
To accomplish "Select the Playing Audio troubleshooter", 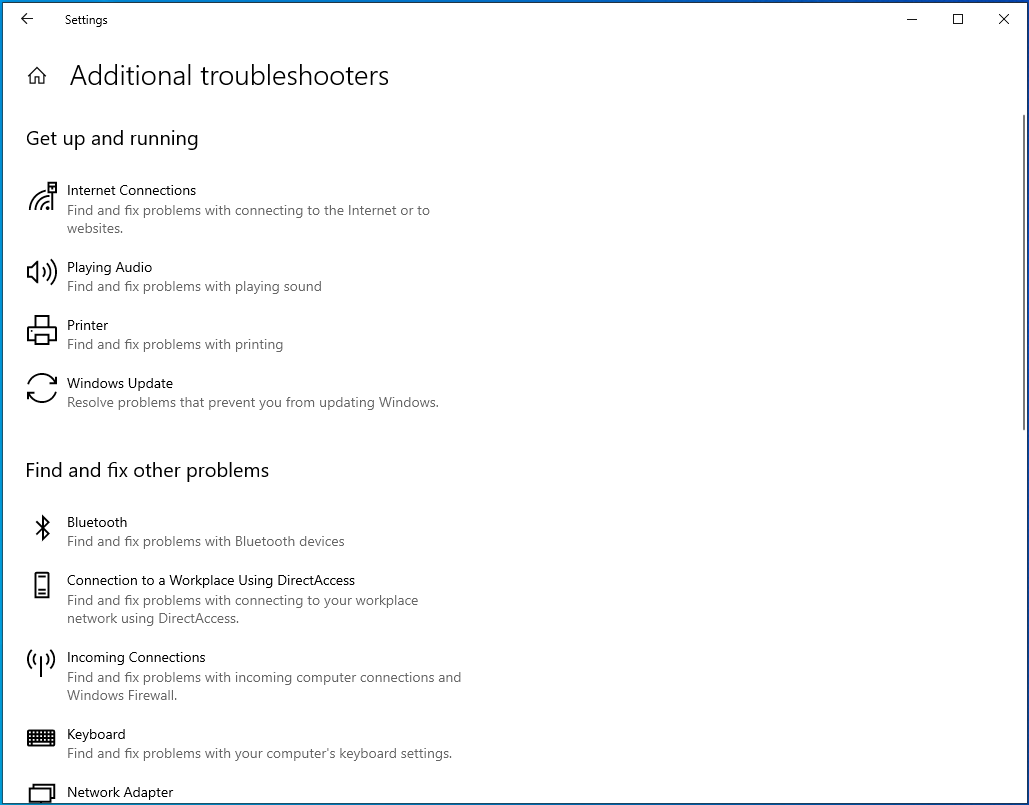I will (109, 267).
